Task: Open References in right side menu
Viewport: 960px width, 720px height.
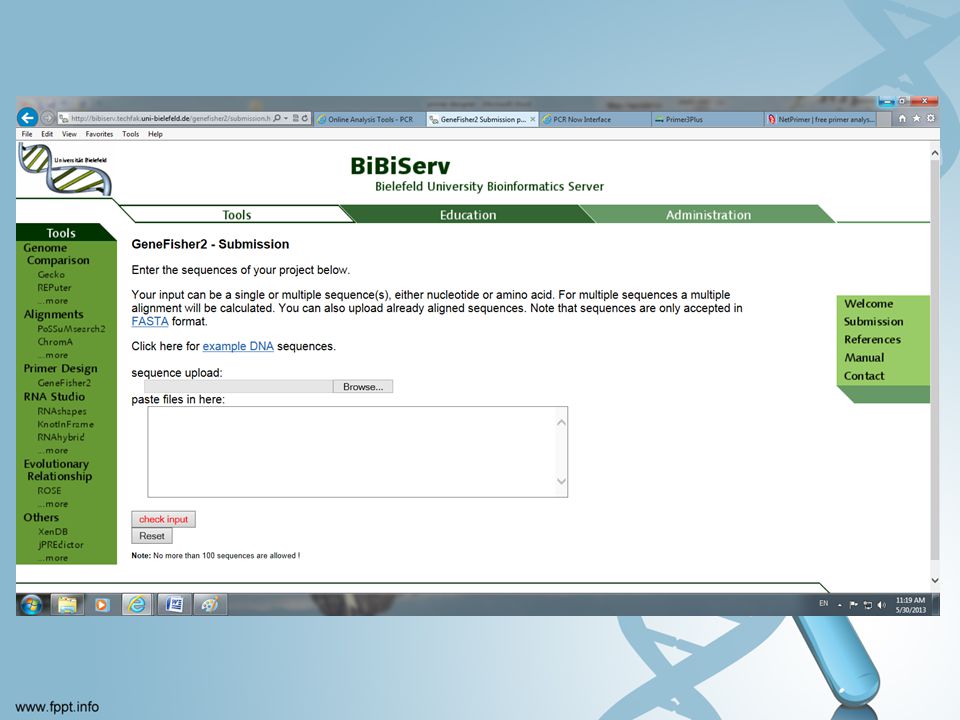Action: click(872, 339)
